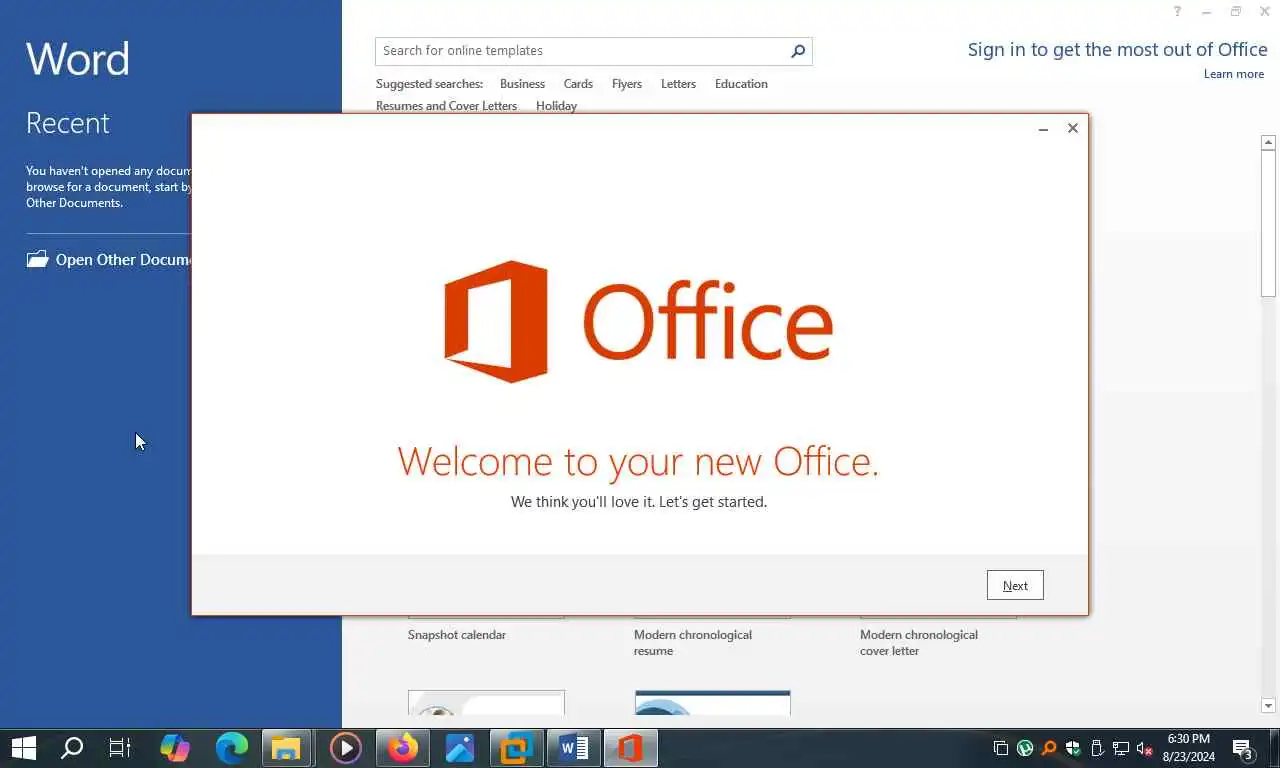Click the template search magnifier icon
Viewport: 1280px width, 768px height.
click(798, 51)
